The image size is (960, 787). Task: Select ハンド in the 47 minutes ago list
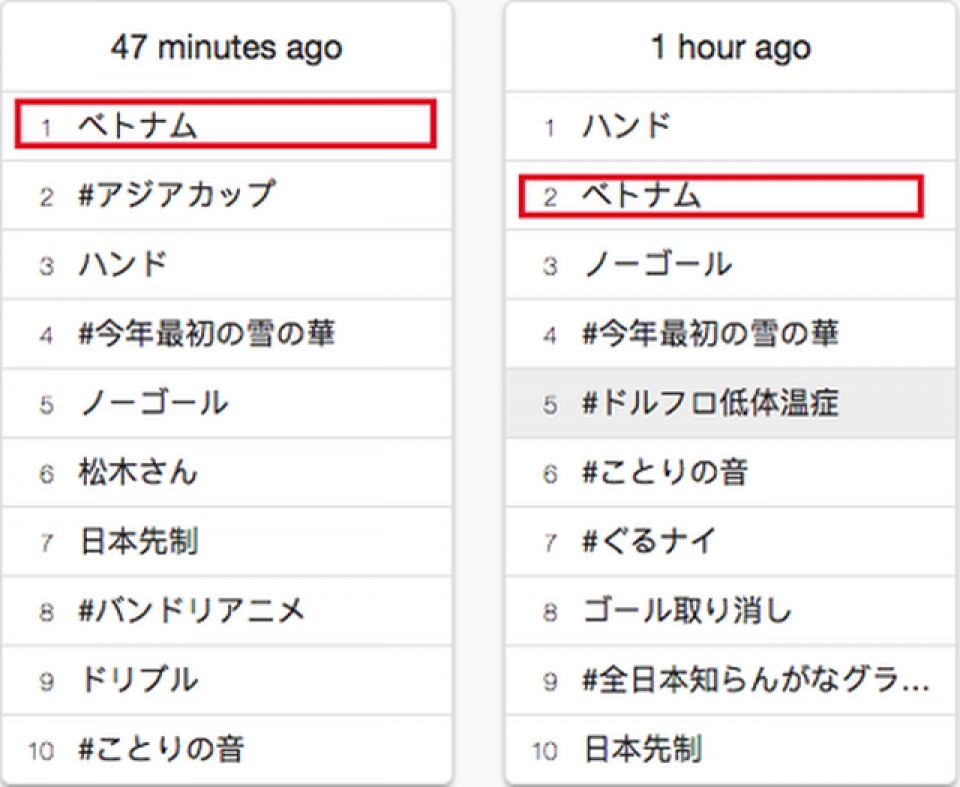pos(123,265)
